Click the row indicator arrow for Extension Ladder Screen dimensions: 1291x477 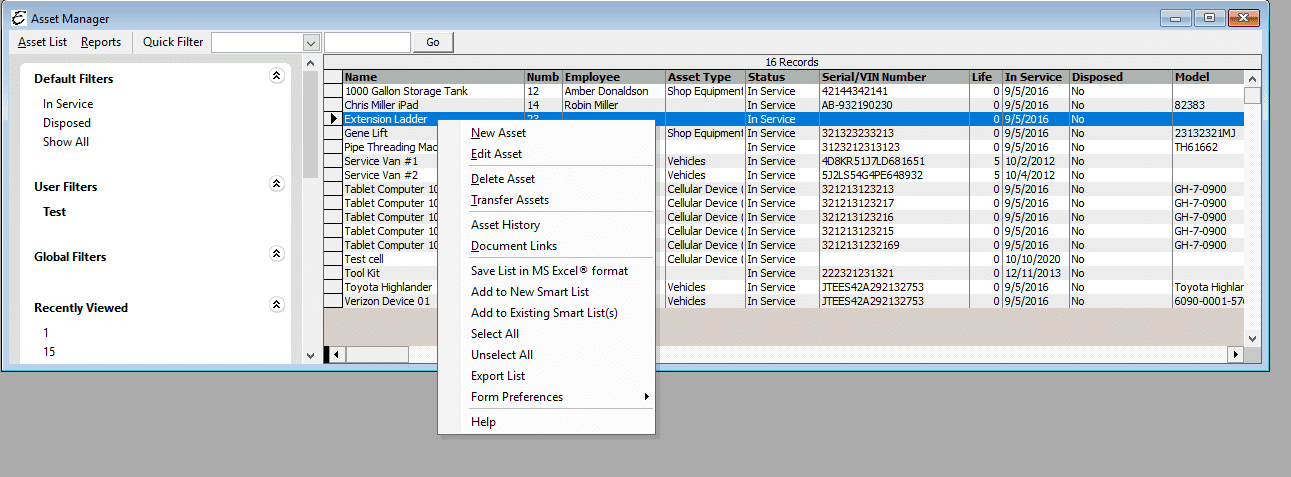pos(333,119)
